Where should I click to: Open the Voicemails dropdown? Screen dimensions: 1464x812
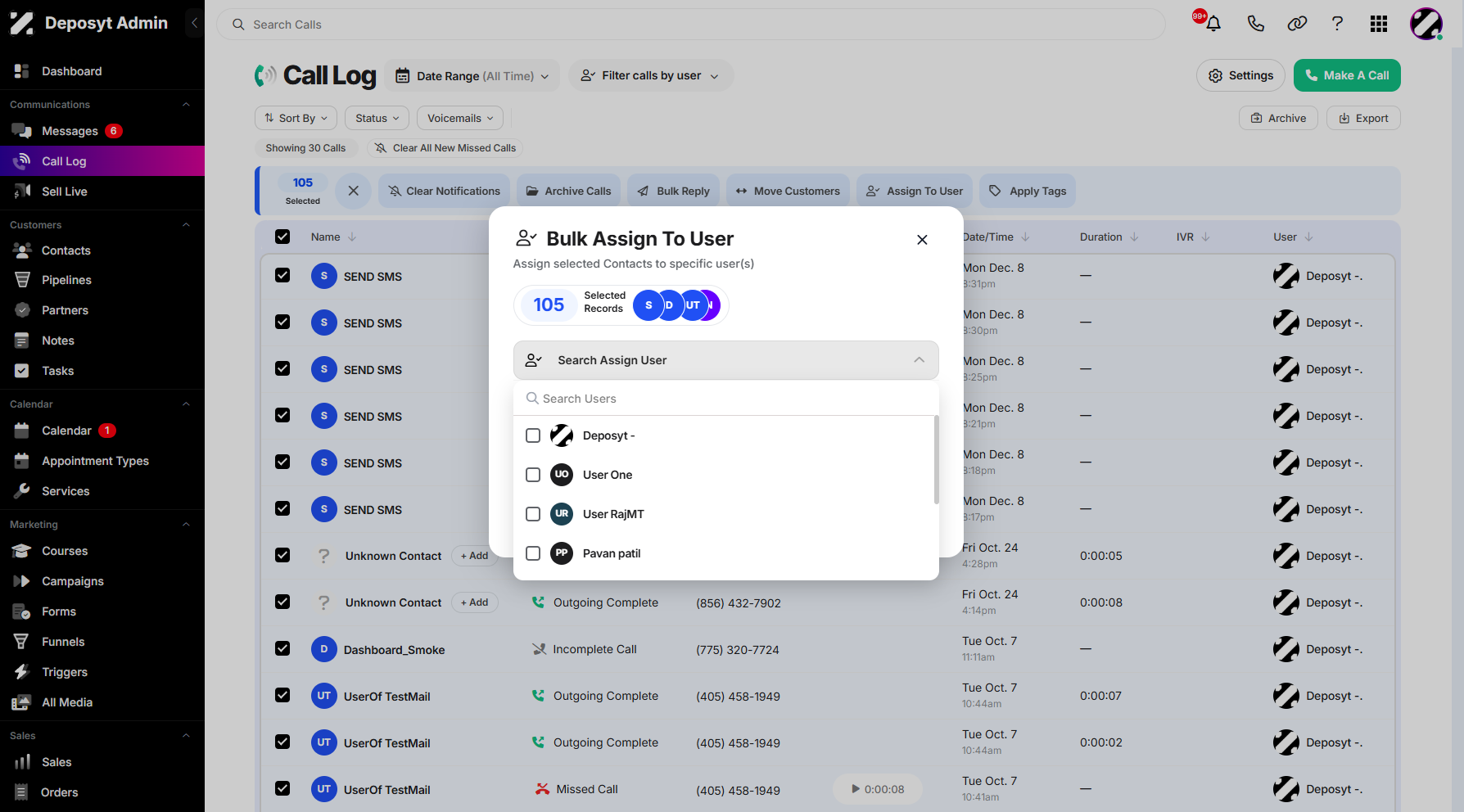(x=460, y=118)
